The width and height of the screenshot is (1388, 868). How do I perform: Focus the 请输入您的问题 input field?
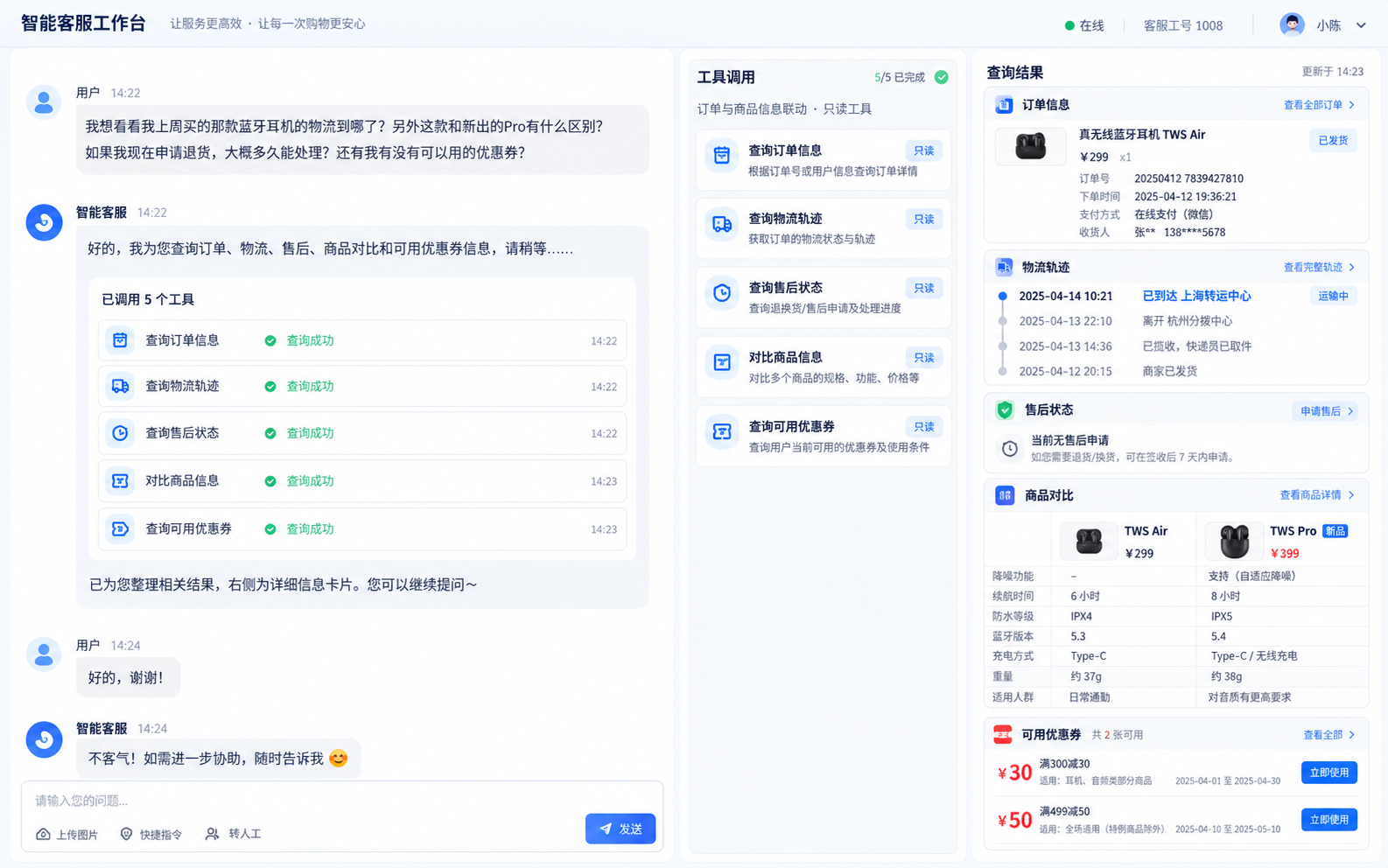[341, 801]
